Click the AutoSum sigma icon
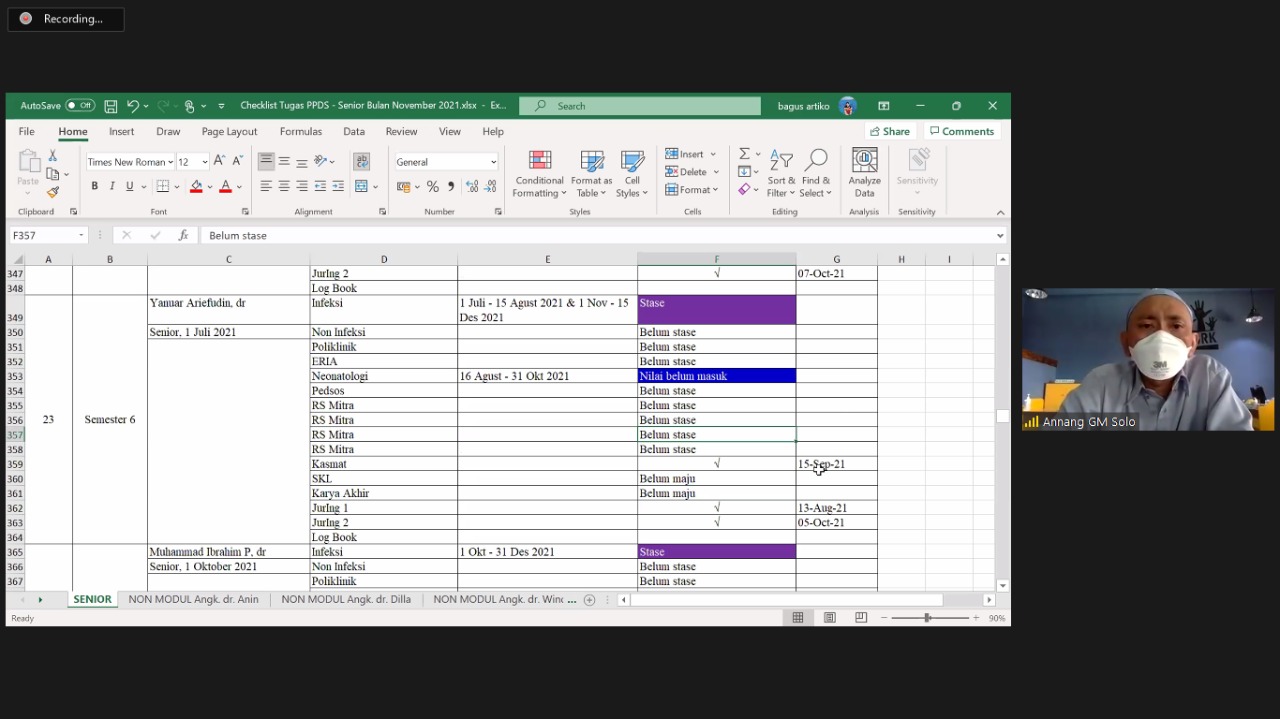 (744, 154)
